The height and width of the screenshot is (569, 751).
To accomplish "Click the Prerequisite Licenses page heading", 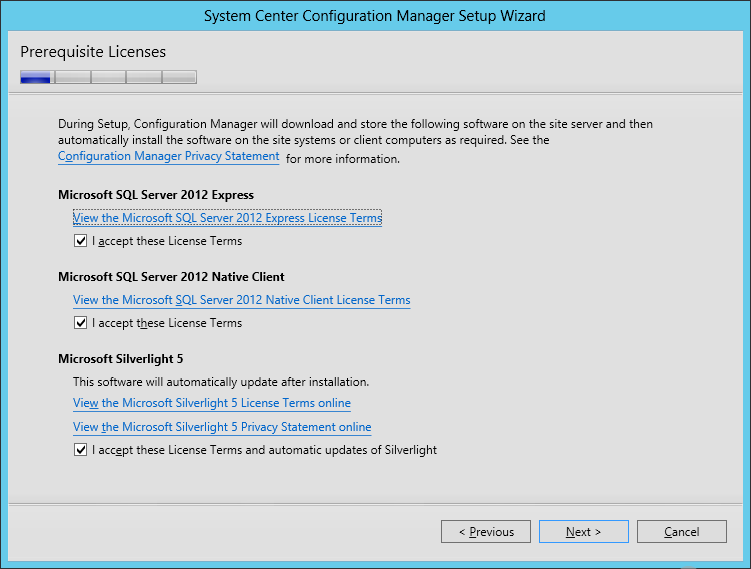I will [93, 52].
